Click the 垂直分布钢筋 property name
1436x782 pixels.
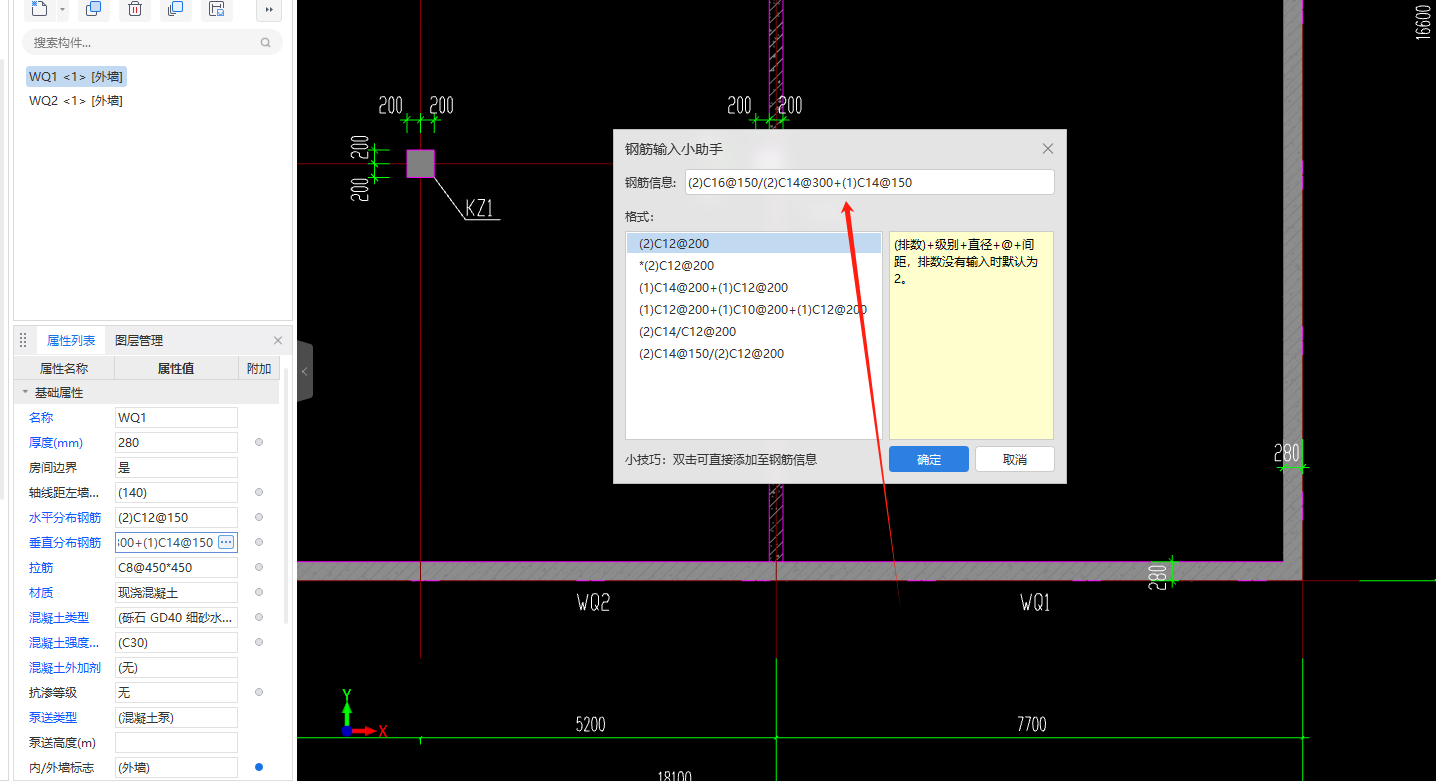pyautogui.click(x=65, y=543)
